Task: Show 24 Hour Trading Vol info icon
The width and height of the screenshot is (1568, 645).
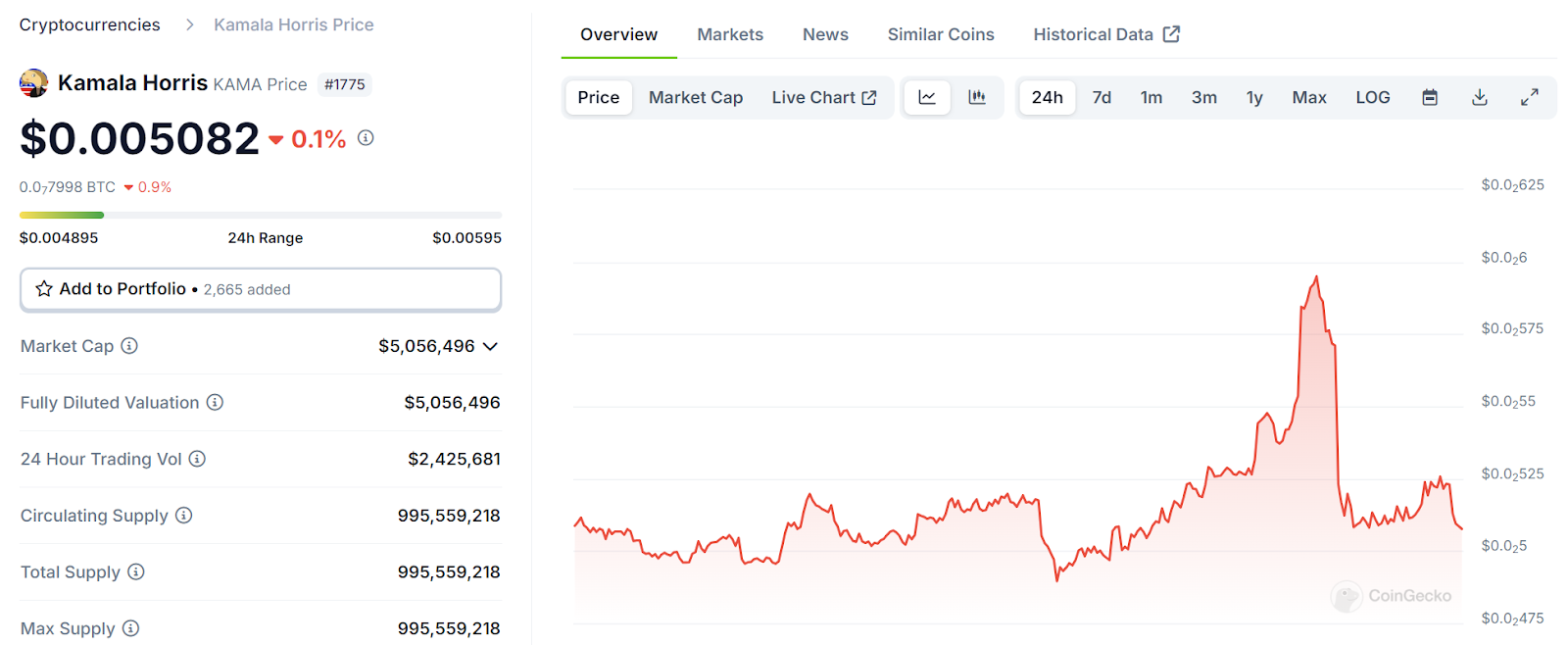Action: tap(197, 459)
